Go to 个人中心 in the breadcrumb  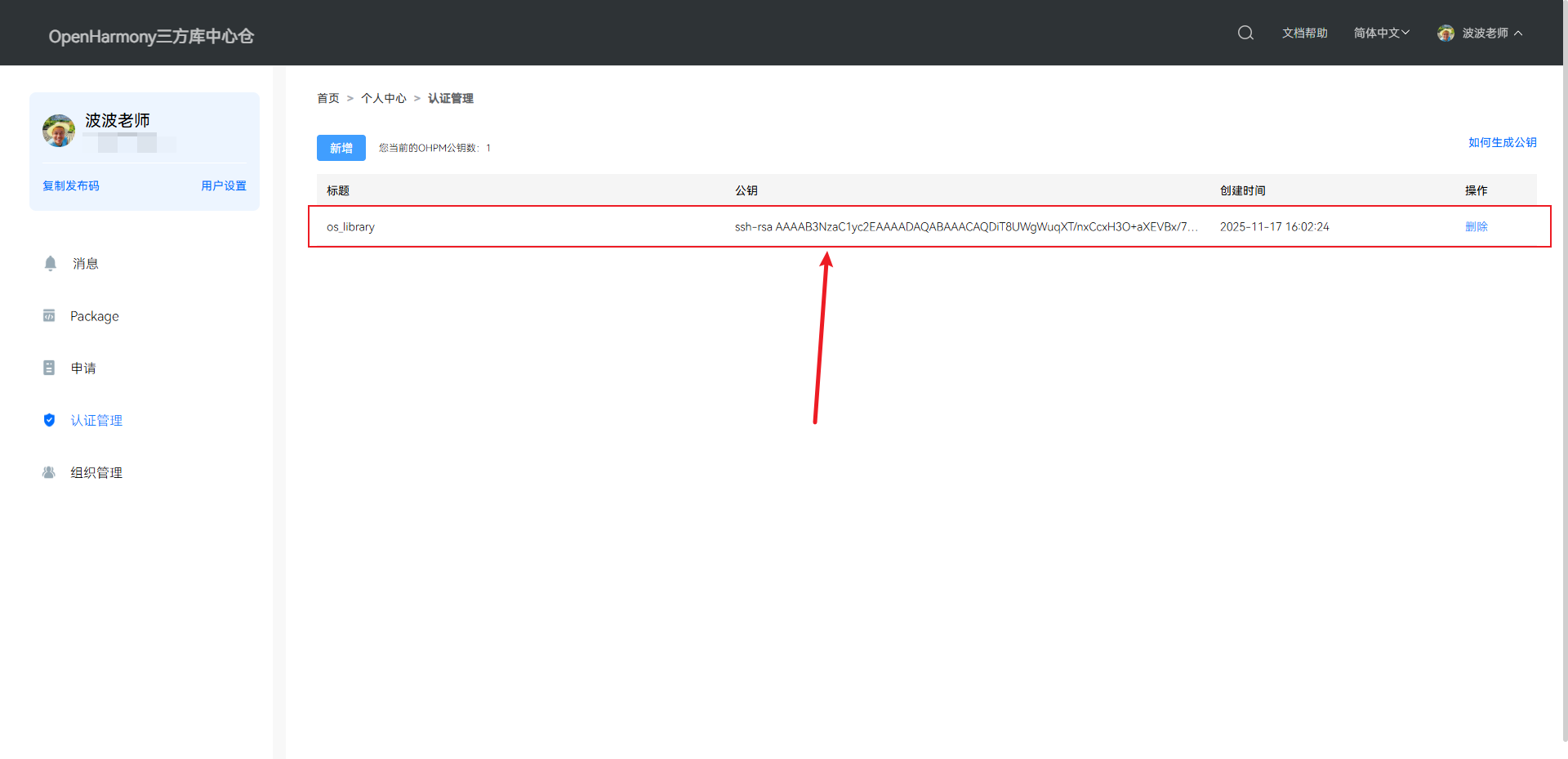(384, 98)
